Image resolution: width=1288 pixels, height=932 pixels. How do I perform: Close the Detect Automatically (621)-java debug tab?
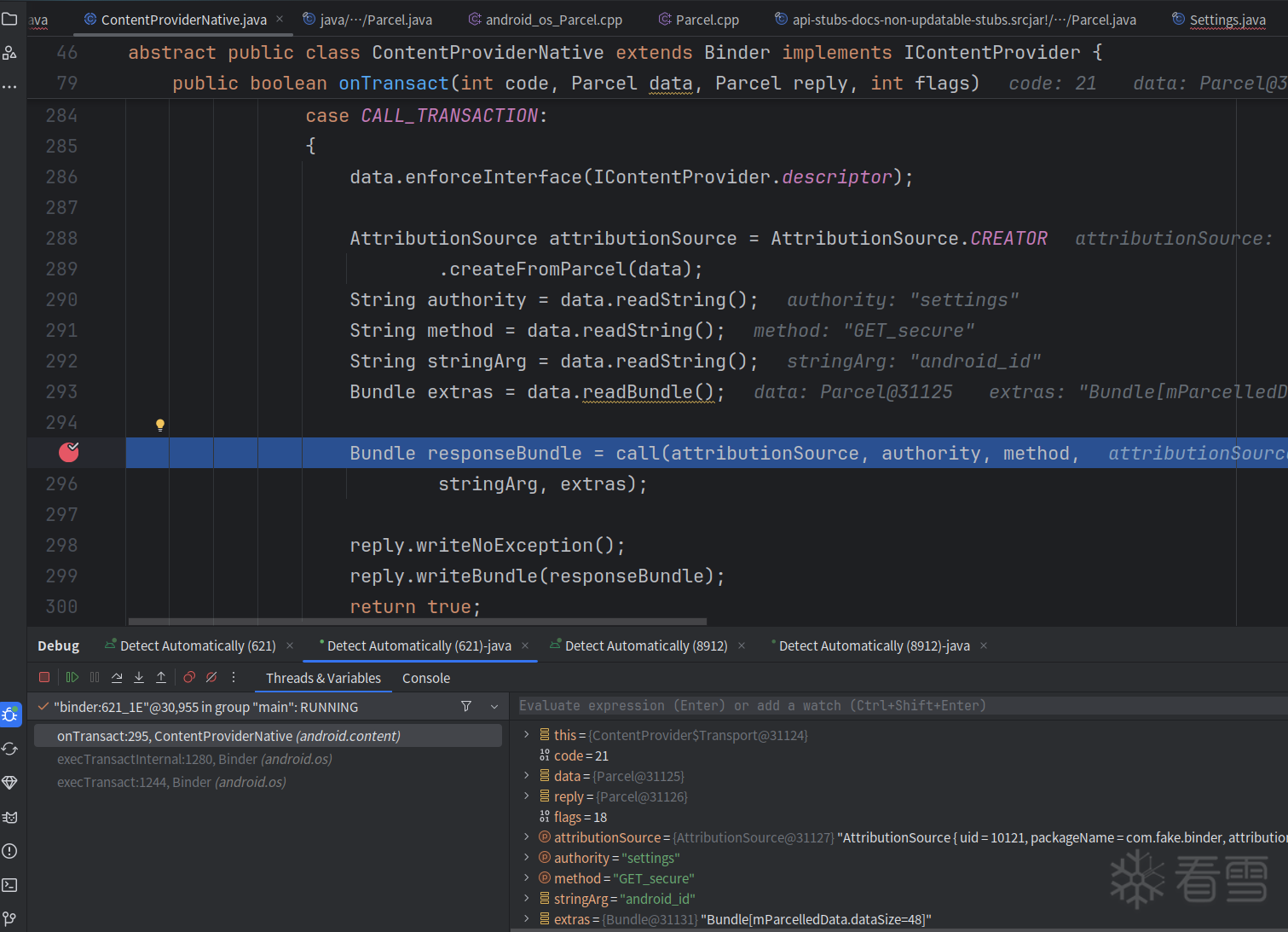525,645
